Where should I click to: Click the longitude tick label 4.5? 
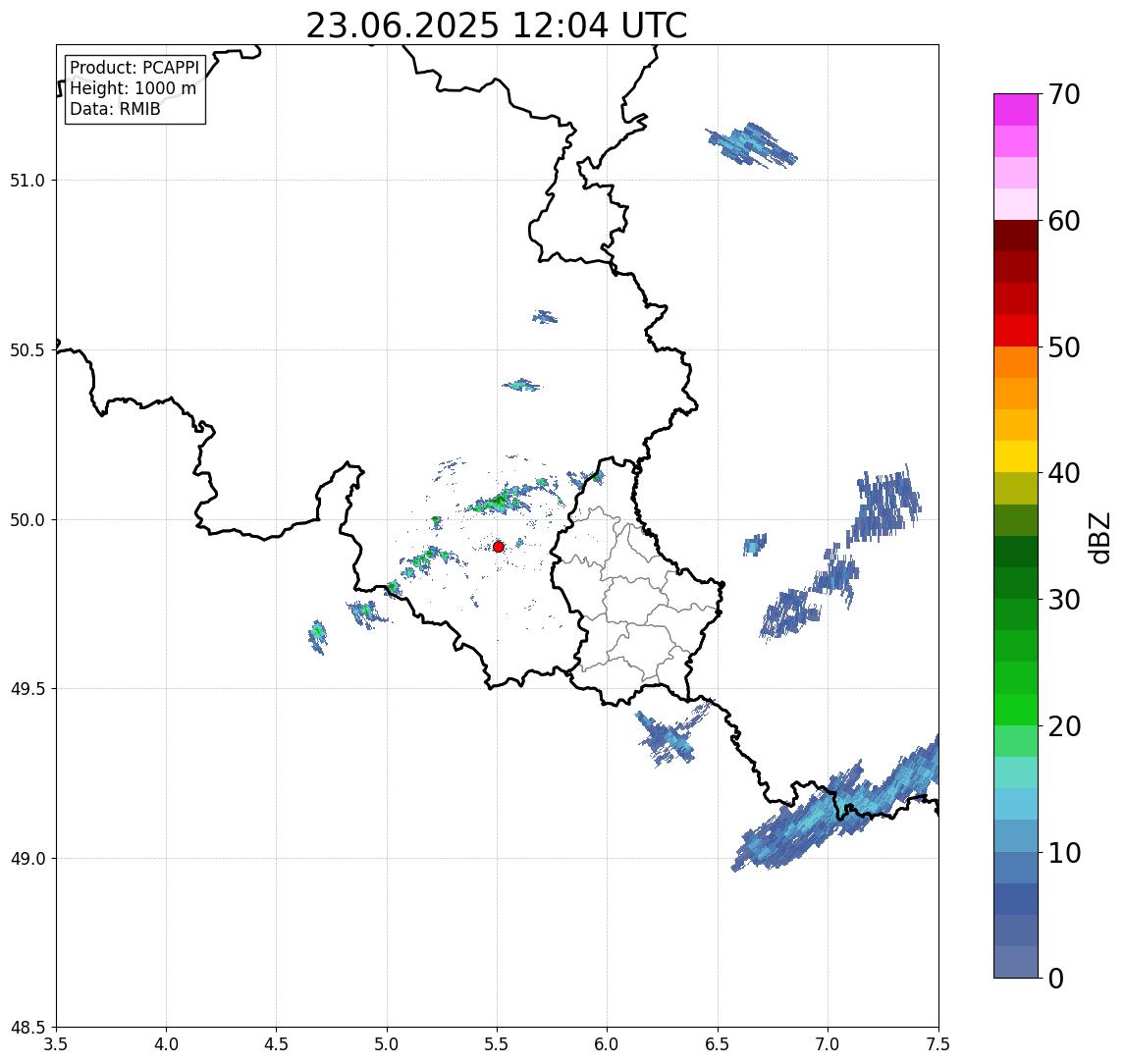(x=277, y=1044)
